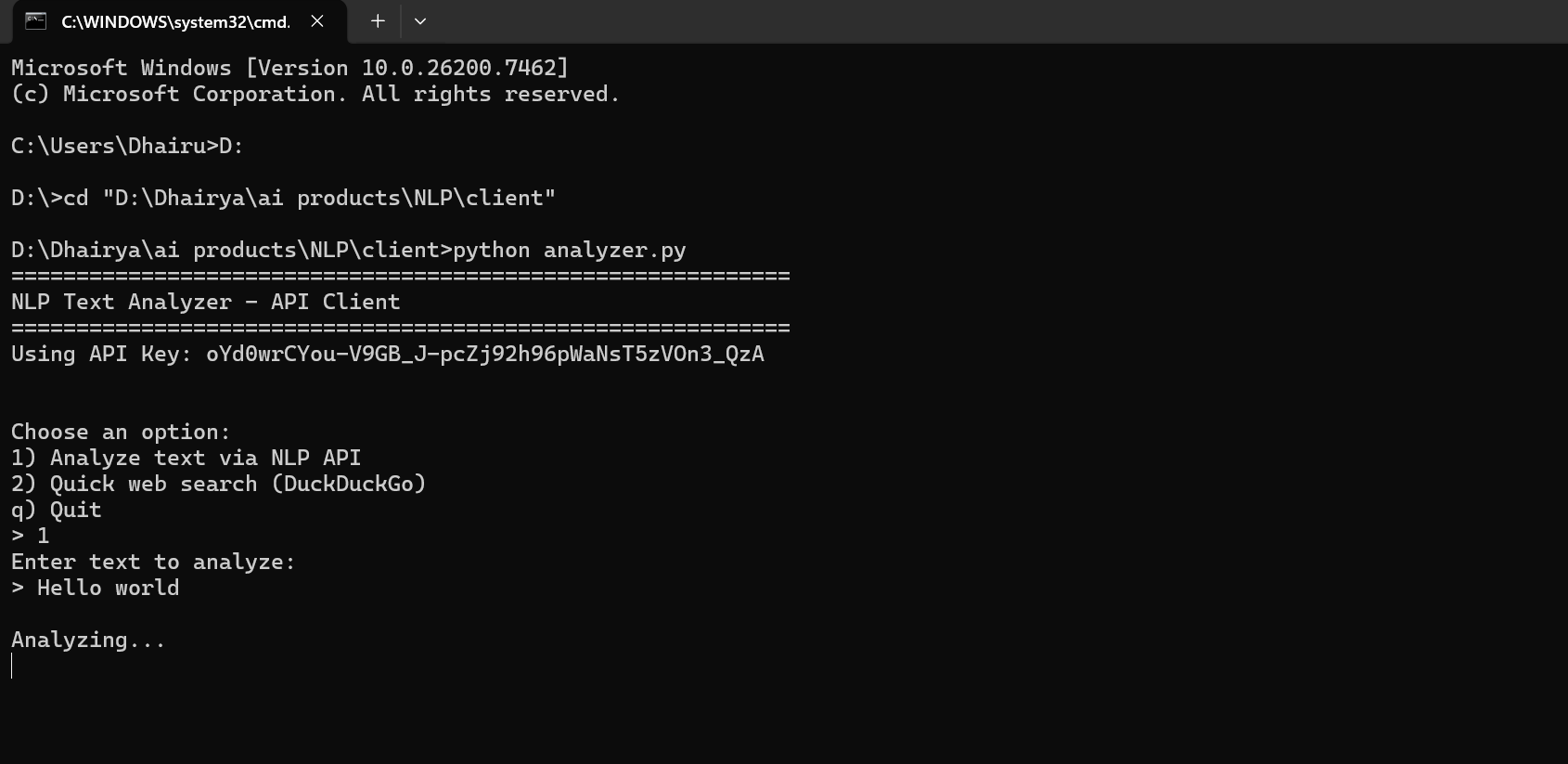Click the "Analyzing..." status line
1568x764 pixels.
88,640
